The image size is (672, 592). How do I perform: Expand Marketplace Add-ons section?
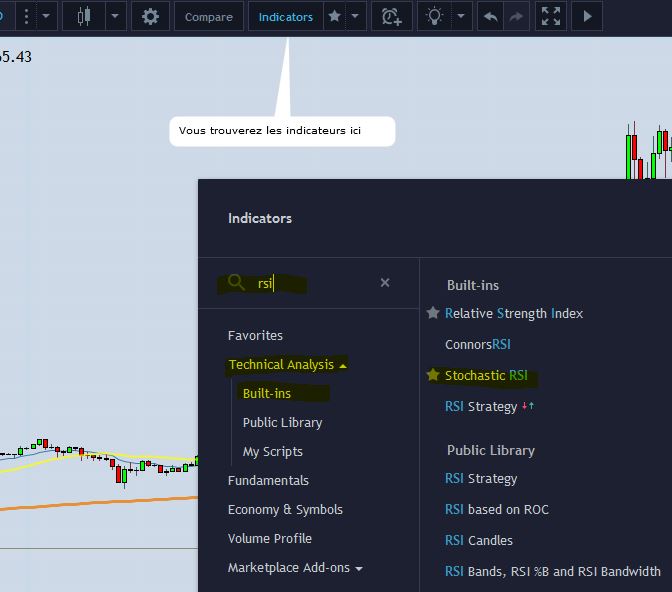click(x=358, y=568)
